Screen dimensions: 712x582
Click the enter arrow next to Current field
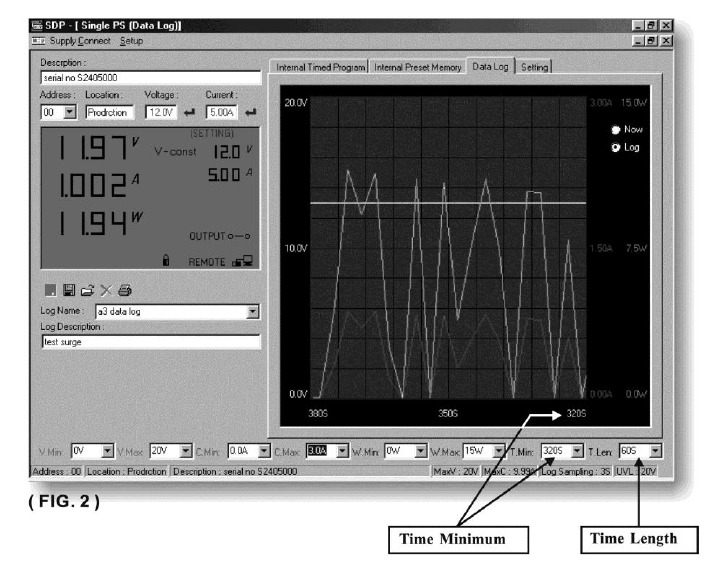[250, 112]
